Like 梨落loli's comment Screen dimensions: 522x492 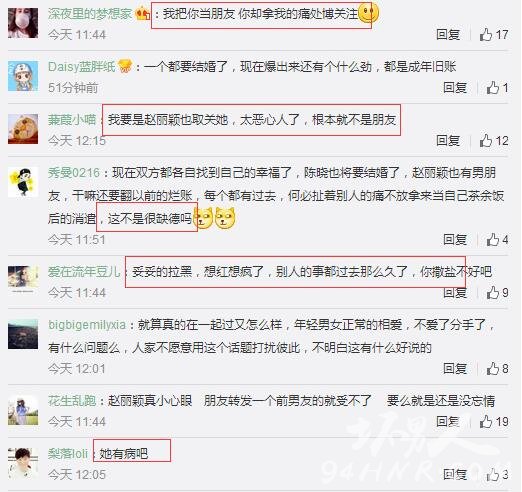pyautogui.click(x=492, y=474)
